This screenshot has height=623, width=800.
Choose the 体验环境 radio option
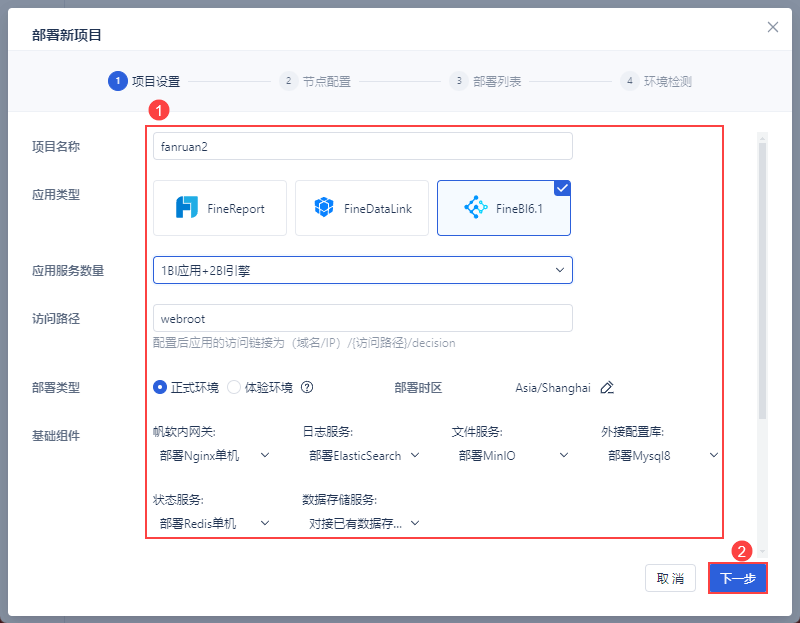[x=260, y=387]
